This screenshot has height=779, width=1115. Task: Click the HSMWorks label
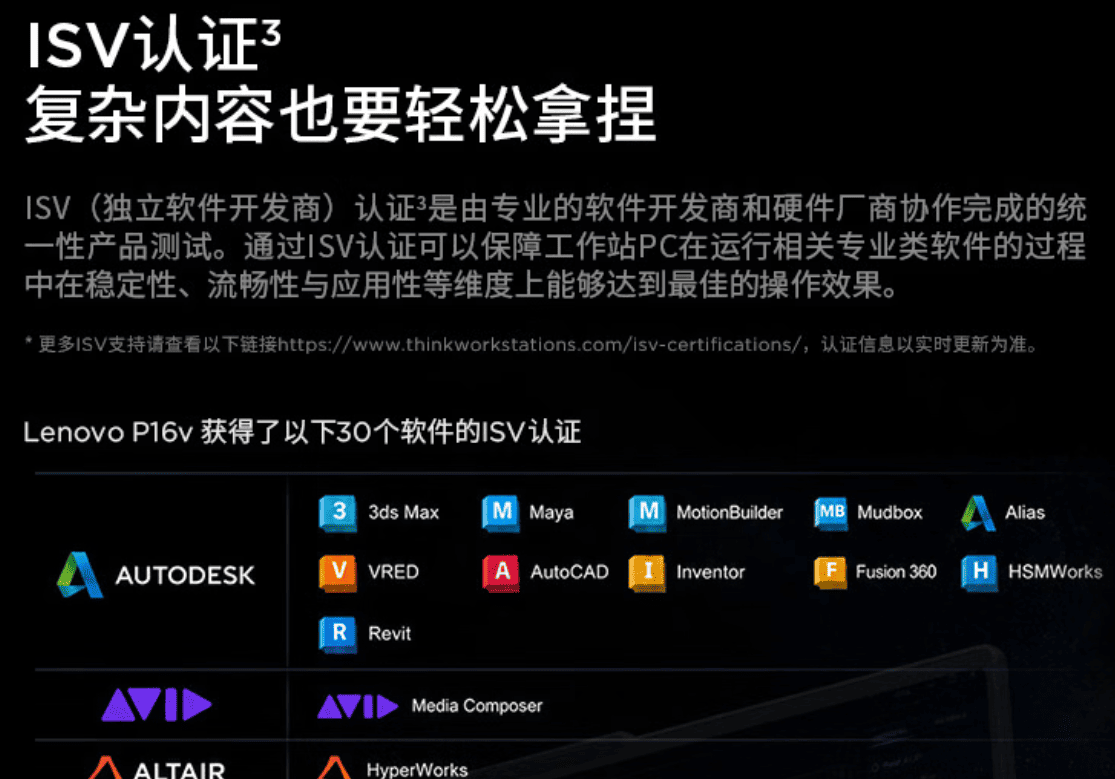click(x=1055, y=573)
